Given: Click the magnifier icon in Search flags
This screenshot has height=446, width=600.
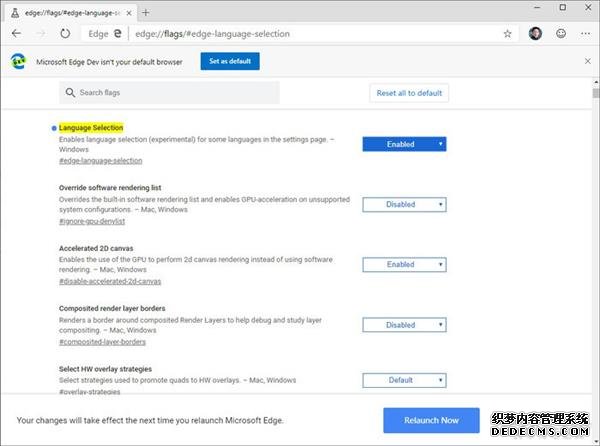Looking at the screenshot, I should 70,93.
